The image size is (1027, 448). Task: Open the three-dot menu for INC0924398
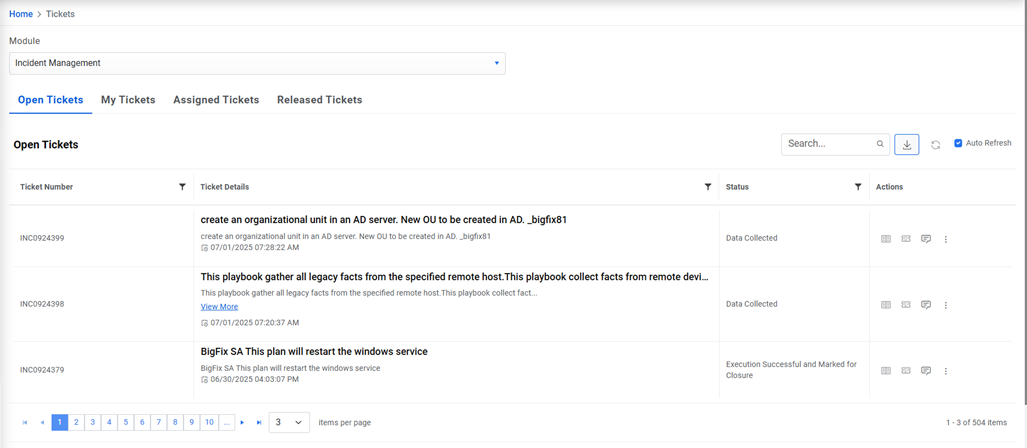tap(946, 305)
